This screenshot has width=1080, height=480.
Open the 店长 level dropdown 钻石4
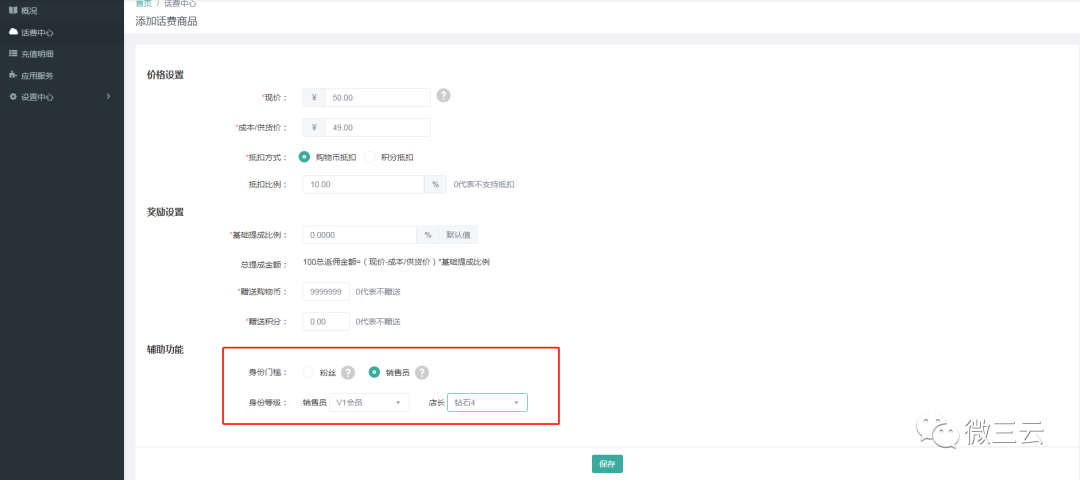[488, 402]
